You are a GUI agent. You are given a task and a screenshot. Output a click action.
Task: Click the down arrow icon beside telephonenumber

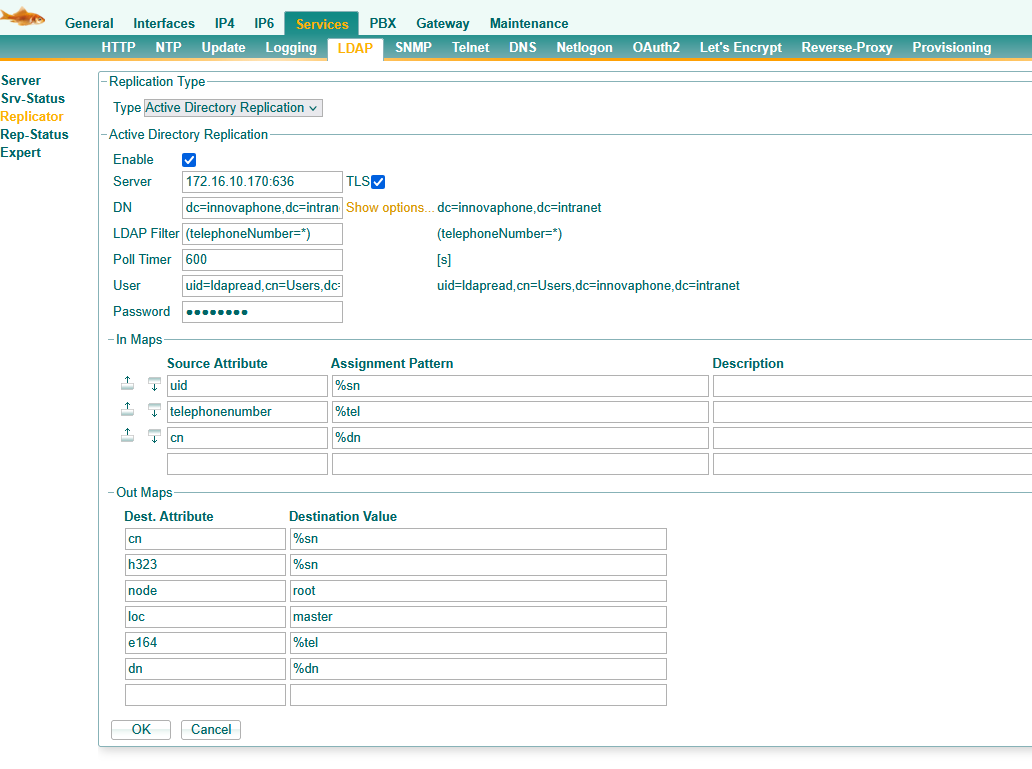(154, 410)
